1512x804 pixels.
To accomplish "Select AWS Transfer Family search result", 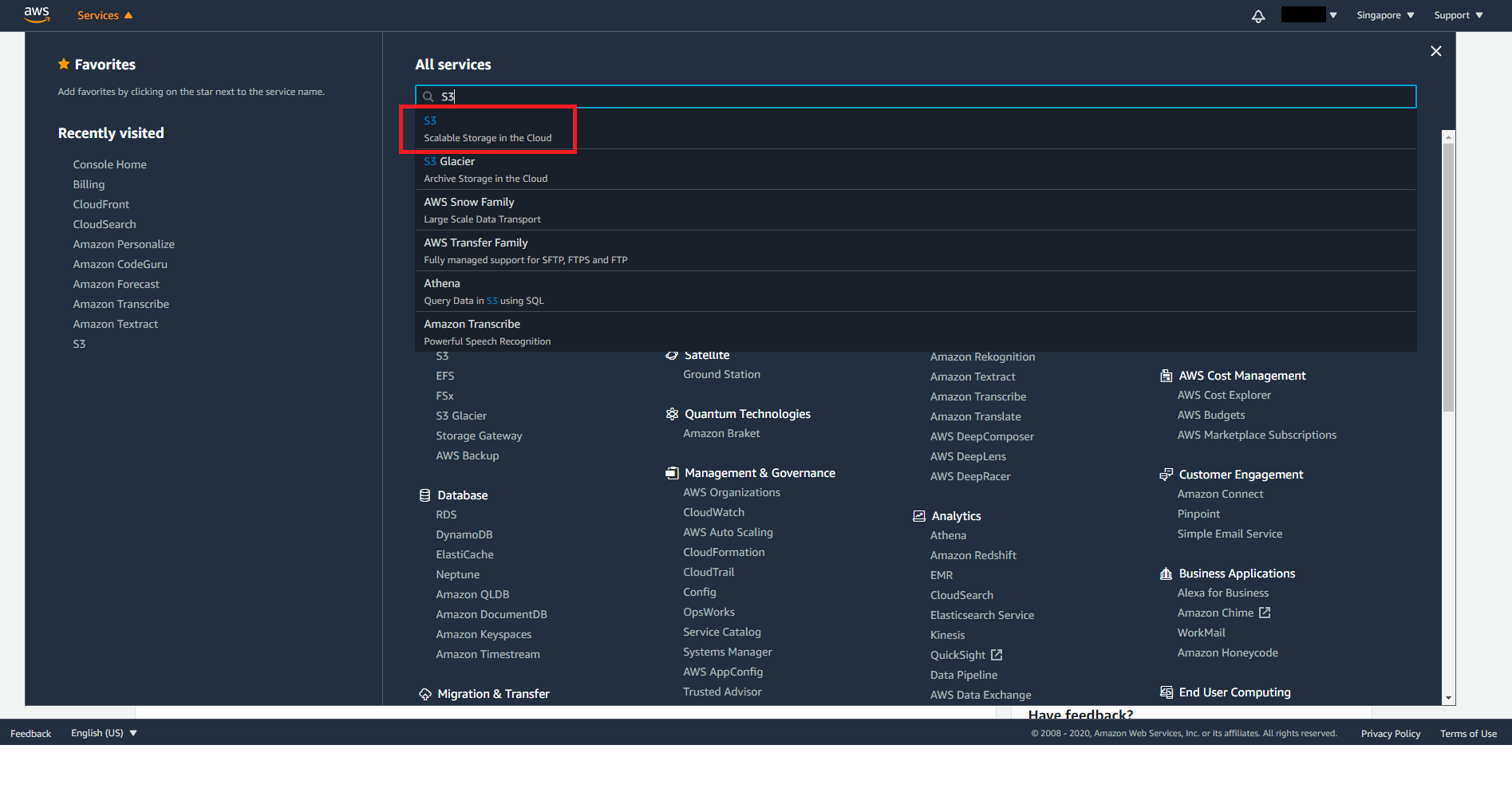I will click(915, 250).
